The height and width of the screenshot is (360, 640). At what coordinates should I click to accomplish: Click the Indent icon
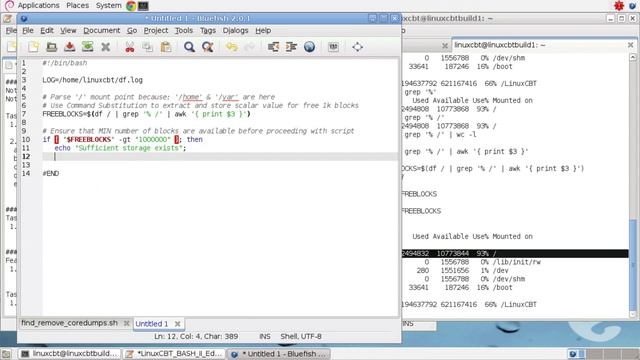point(291,47)
